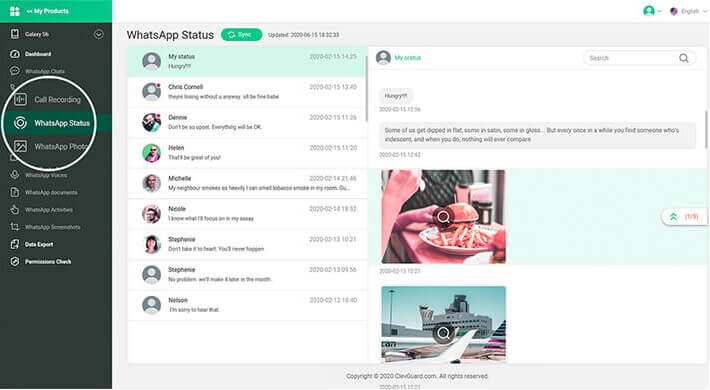Select Michelle's status row
This screenshot has height=390, width=710.
pyautogui.click(x=247, y=183)
